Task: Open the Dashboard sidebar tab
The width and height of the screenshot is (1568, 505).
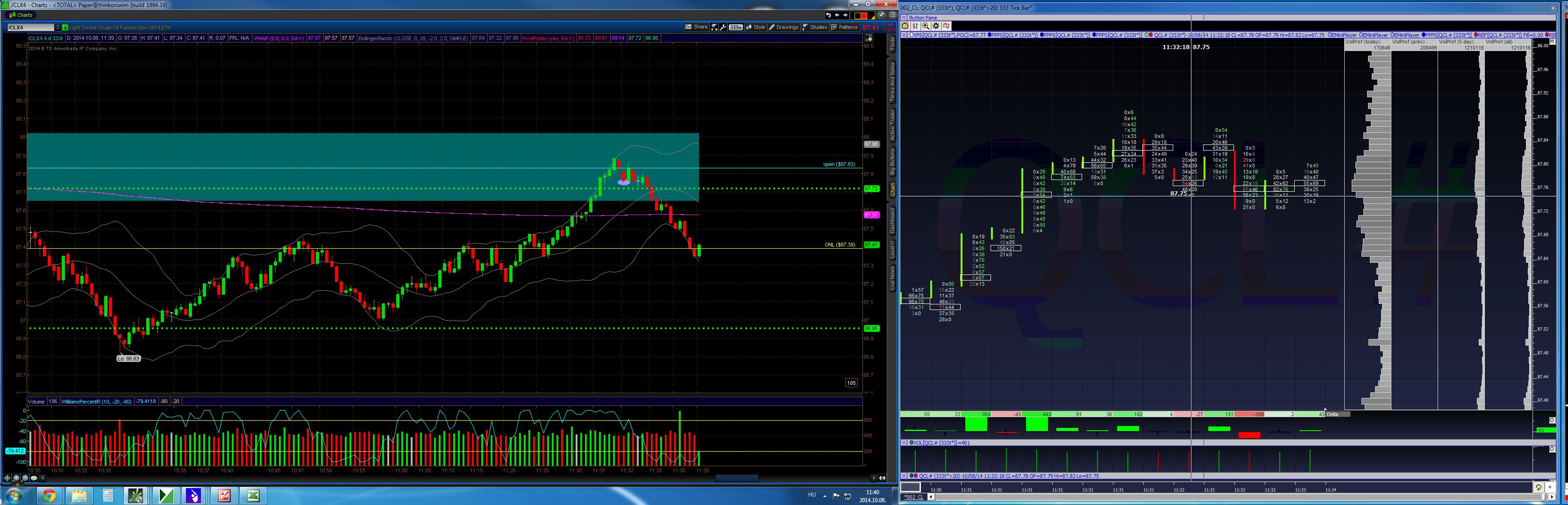Action: tap(892, 221)
